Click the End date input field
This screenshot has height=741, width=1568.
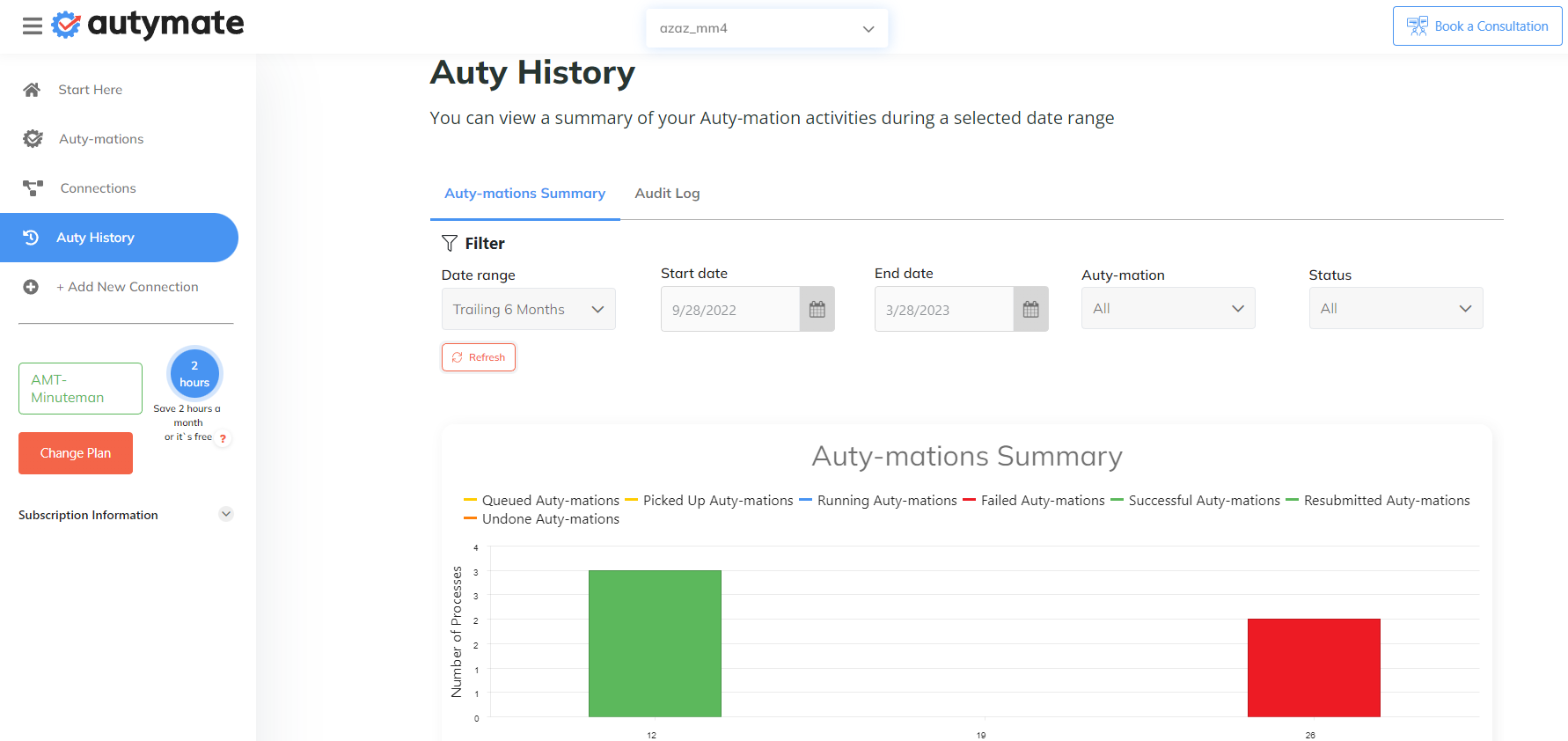(944, 310)
